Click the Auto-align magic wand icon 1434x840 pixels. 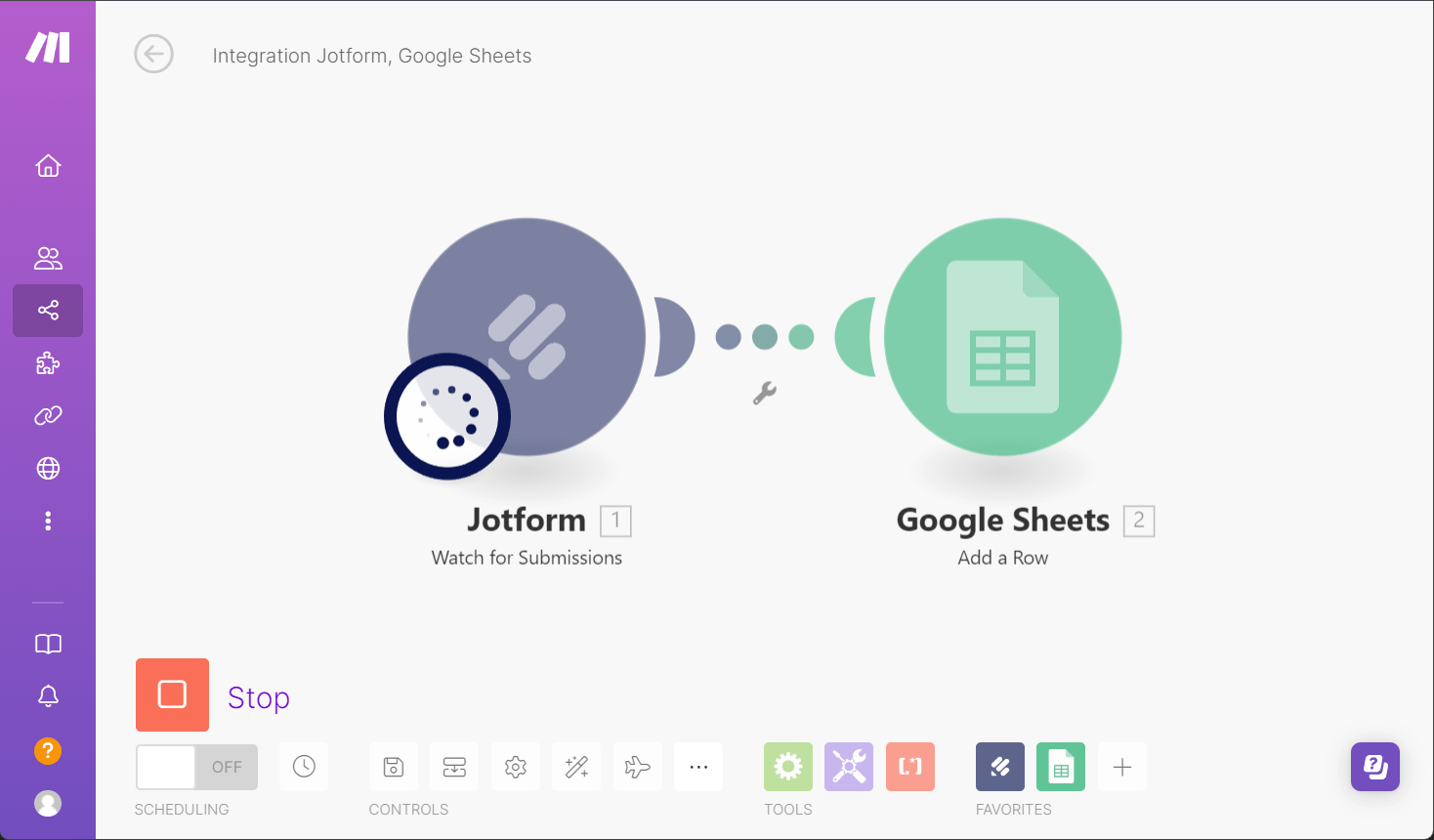pos(576,767)
